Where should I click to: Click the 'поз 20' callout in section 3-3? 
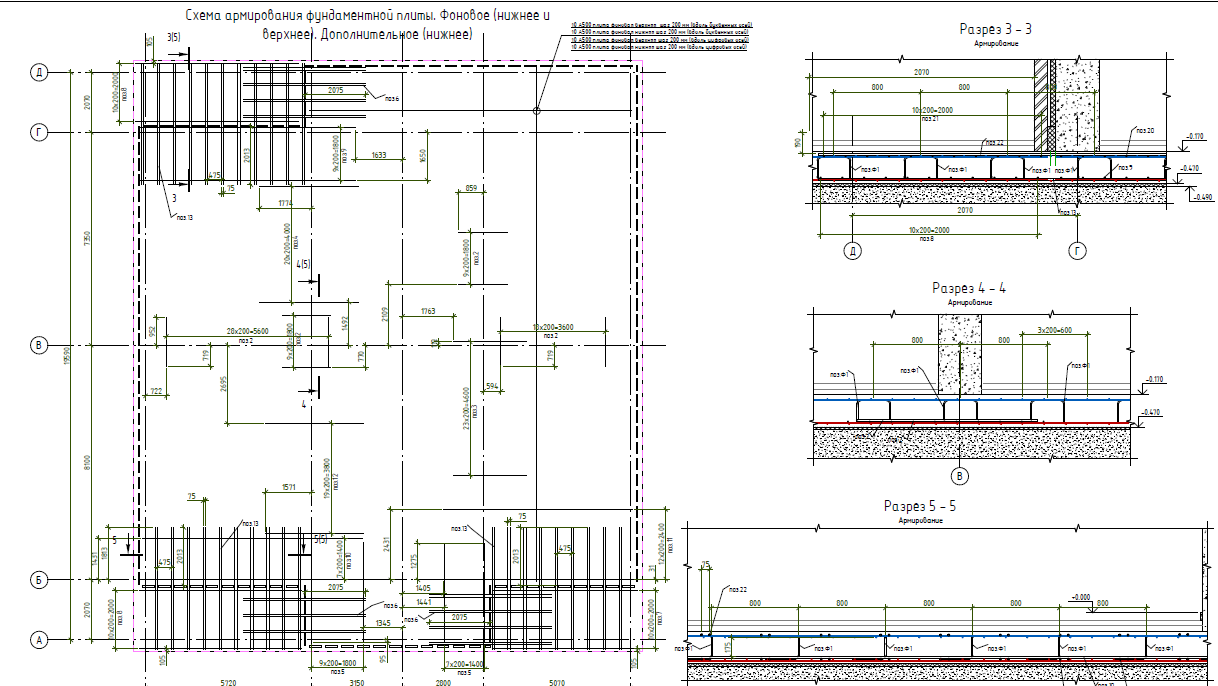click(1145, 130)
